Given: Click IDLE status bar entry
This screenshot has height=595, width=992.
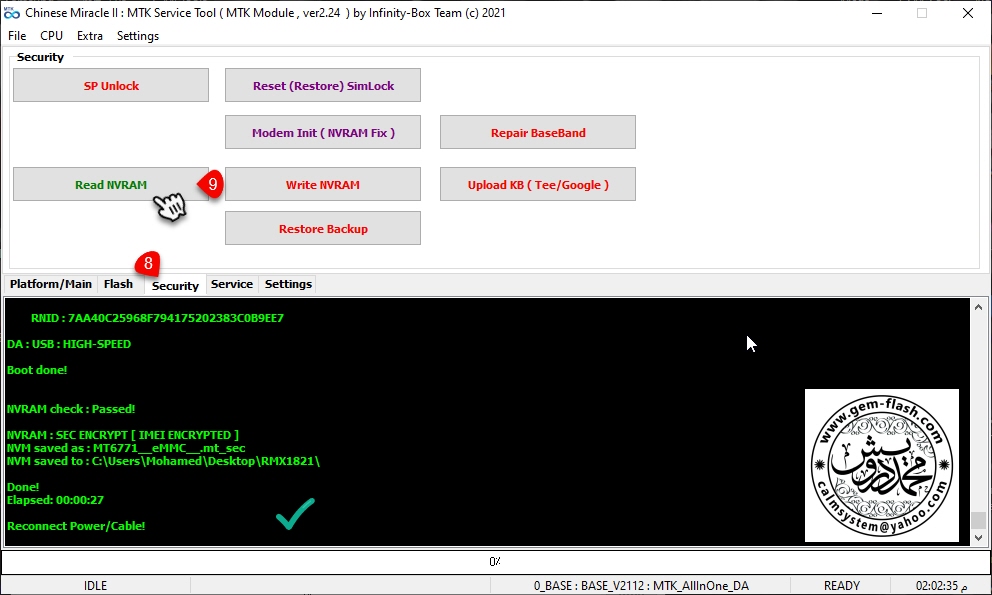Looking at the screenshot, I should 96,586.
